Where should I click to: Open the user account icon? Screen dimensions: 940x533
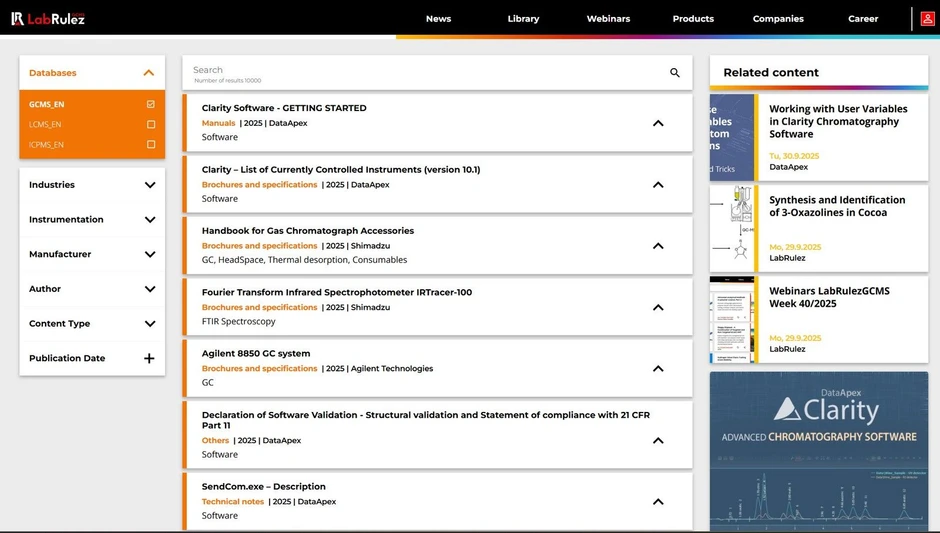(927, 18)
